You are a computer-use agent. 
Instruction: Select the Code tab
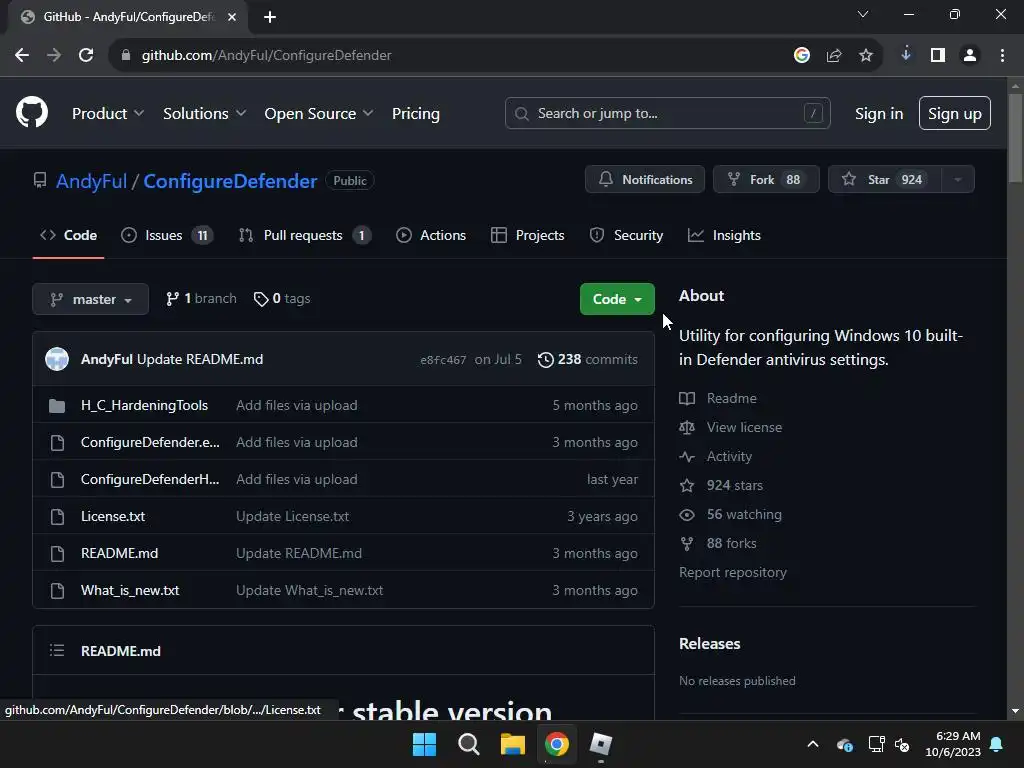click(x=69, y=235)
